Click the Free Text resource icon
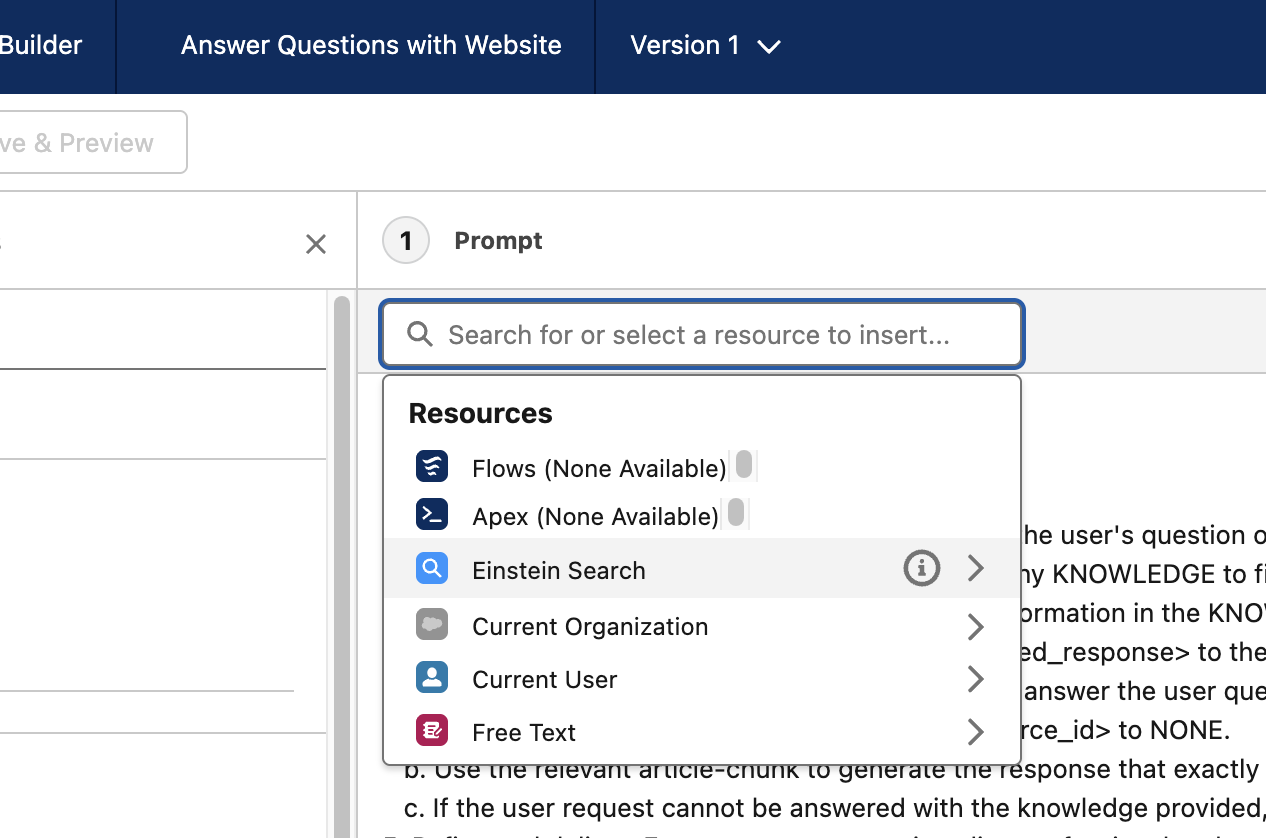Screen dimensions: 1266x838 432,732
